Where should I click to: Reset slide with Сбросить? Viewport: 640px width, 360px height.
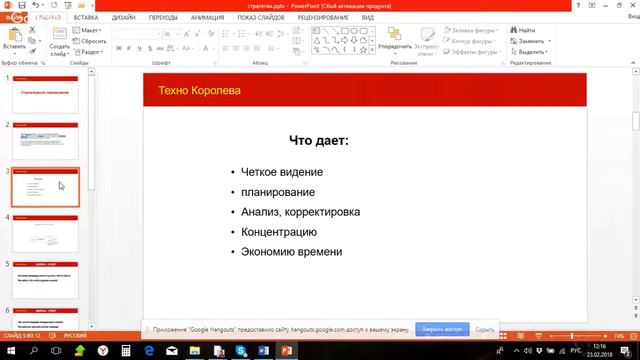[x=89, y=41]
